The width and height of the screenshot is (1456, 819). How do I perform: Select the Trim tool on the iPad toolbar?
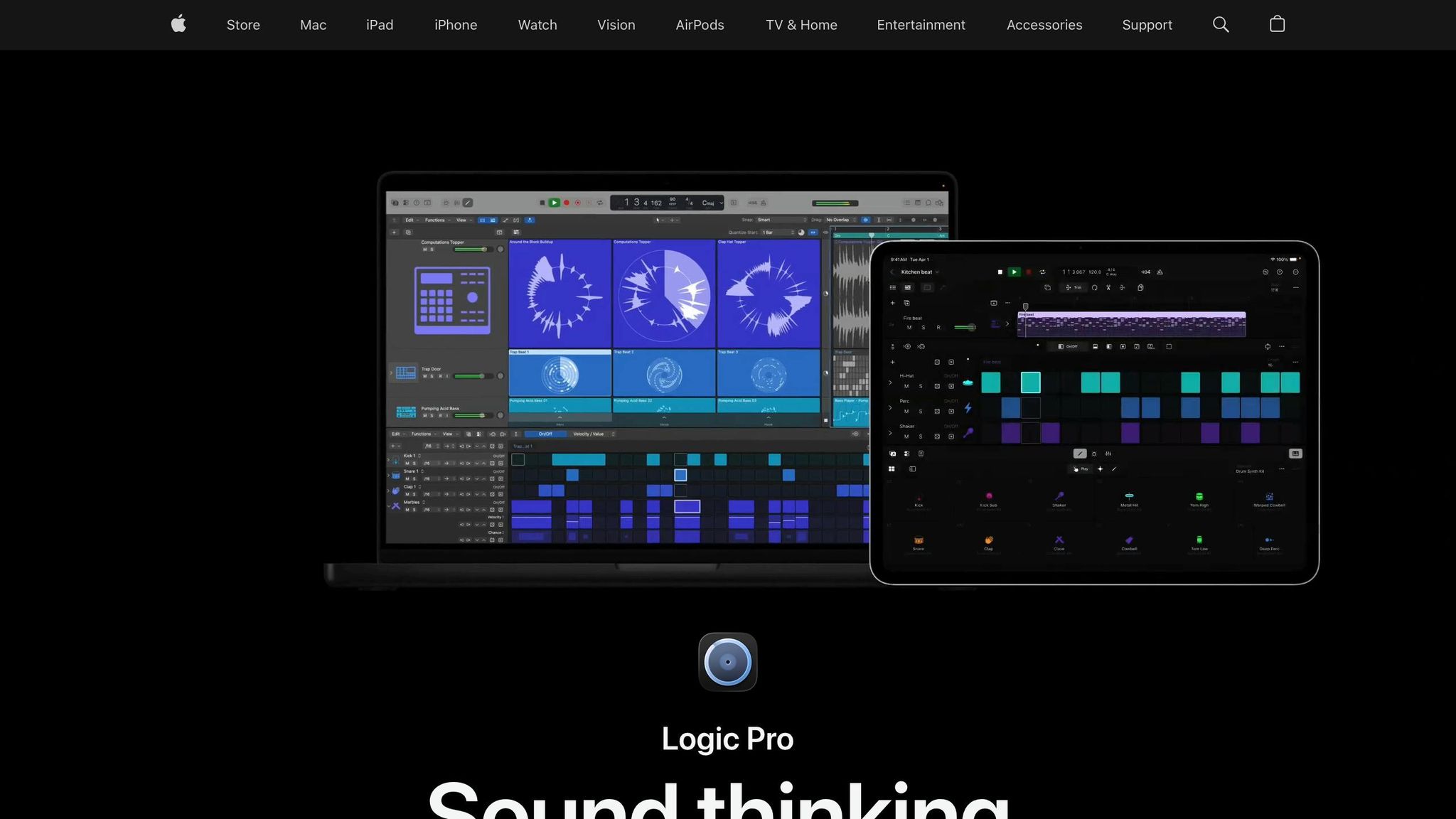(1073, 288)
